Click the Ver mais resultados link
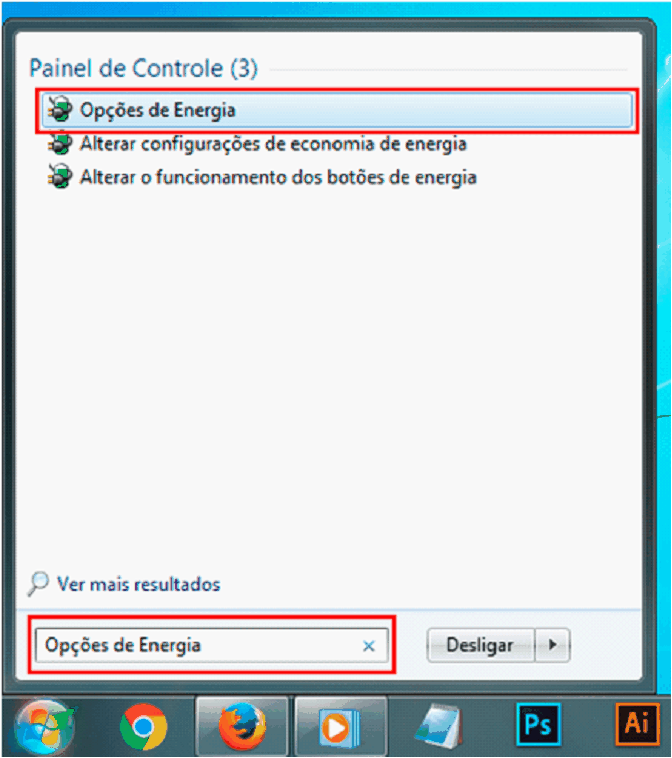Image resolution: width=672 pixels, height=758 pixels. 138,584
